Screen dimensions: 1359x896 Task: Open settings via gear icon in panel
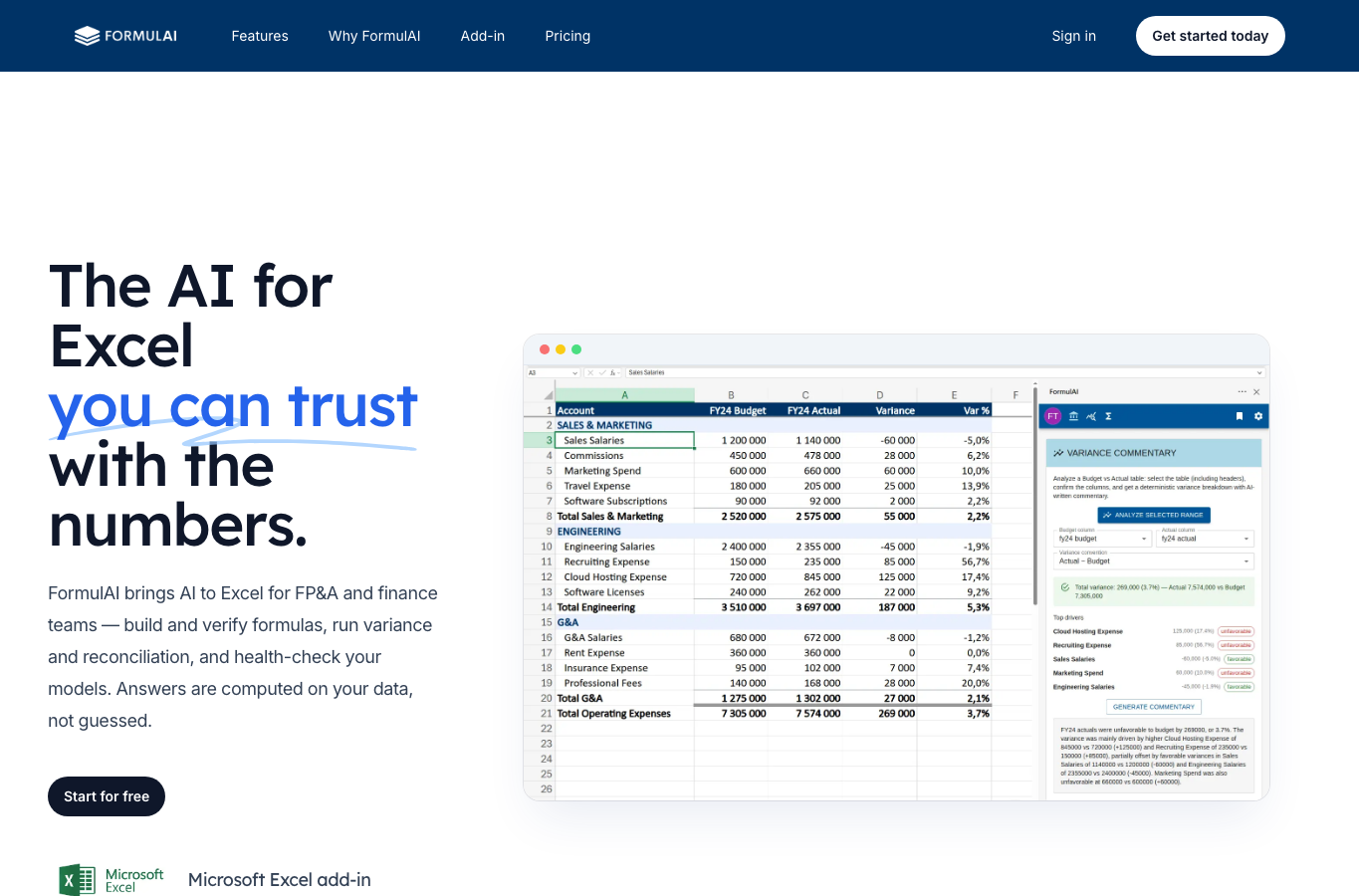click(1258, 416)
